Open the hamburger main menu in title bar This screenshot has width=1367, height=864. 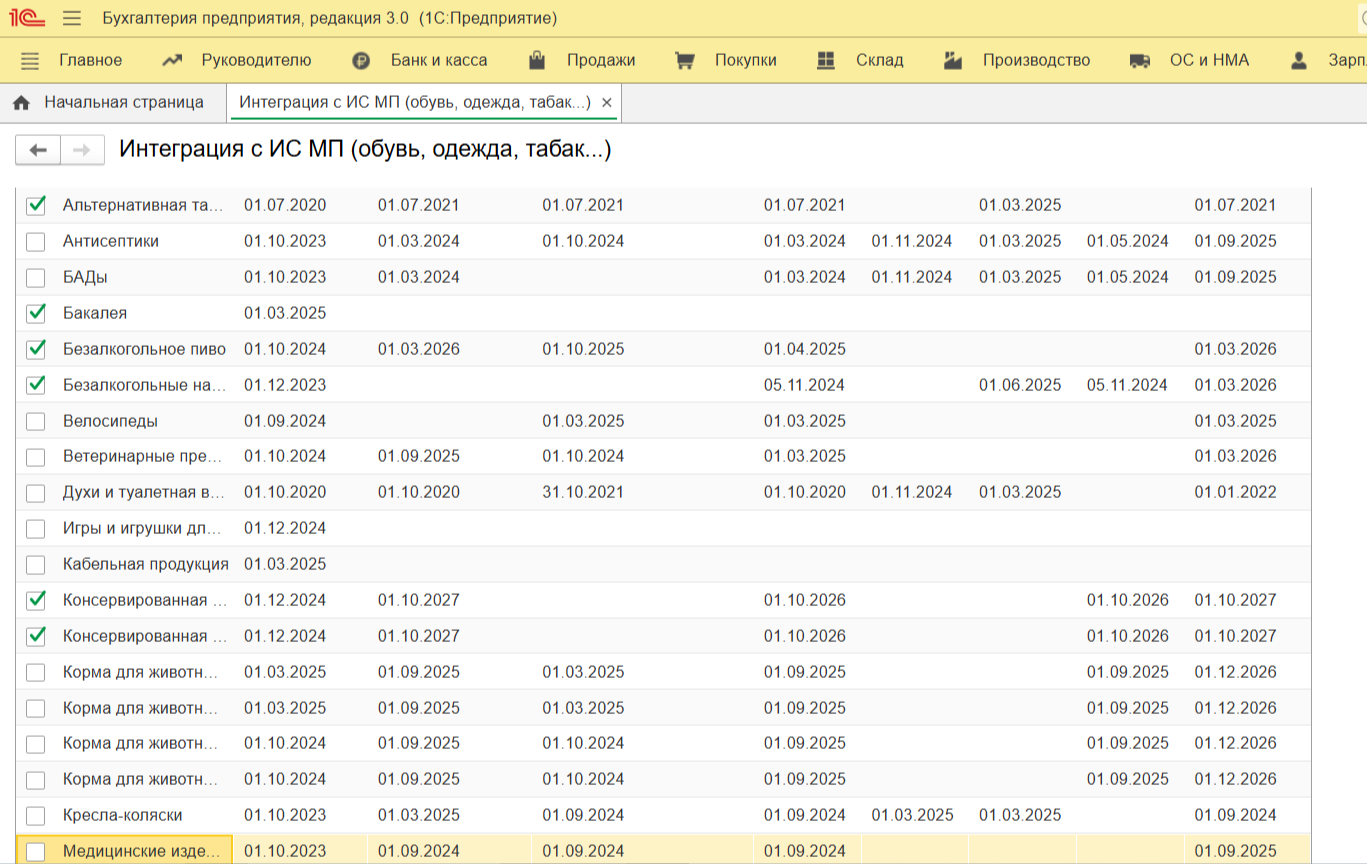click(x=71, y=18)
